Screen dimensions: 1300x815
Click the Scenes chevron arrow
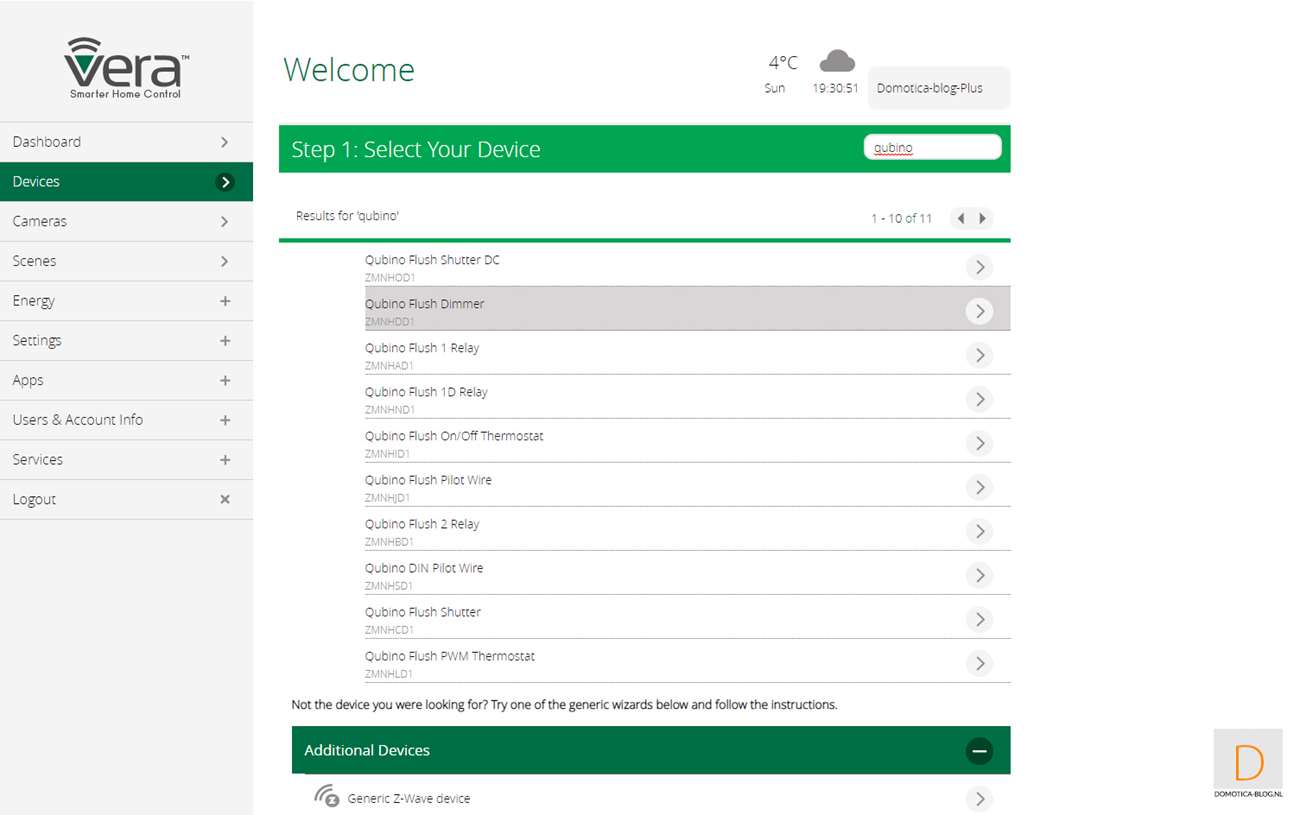[x=225, y=261]
